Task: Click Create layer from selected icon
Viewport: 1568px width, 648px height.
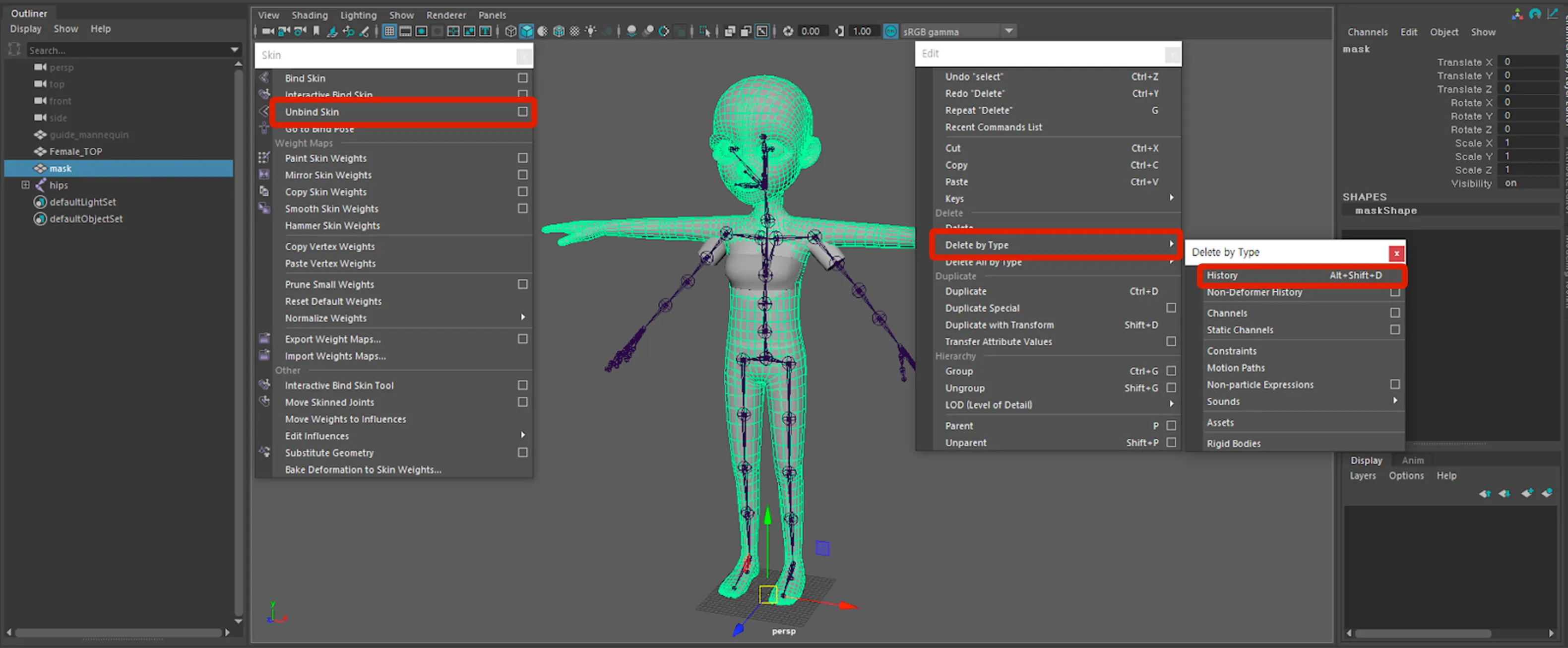Action: pos(1547,493)
